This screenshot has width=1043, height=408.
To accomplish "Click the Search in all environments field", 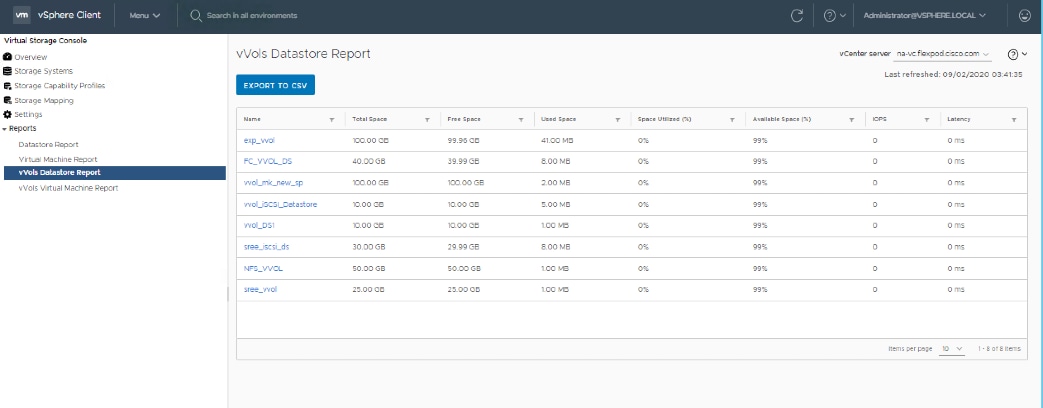I will click(x=252, y=15).
